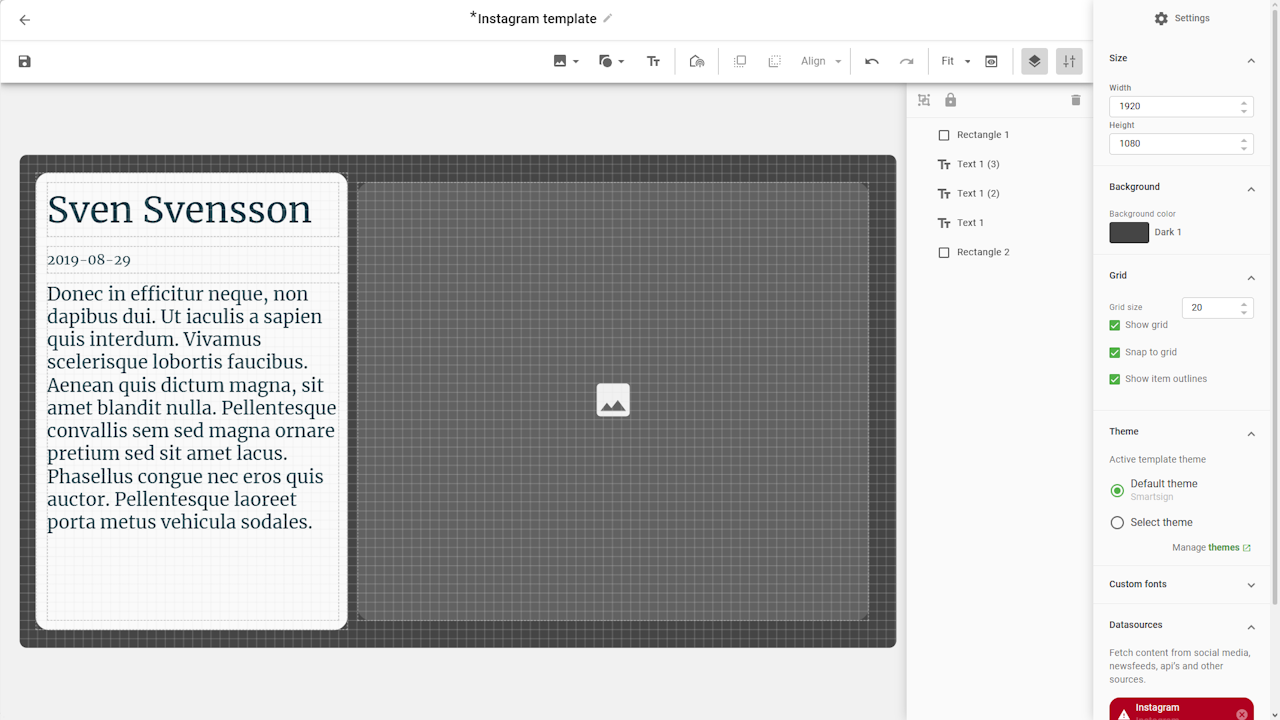Open the preview eye icon

pos(991,62)
